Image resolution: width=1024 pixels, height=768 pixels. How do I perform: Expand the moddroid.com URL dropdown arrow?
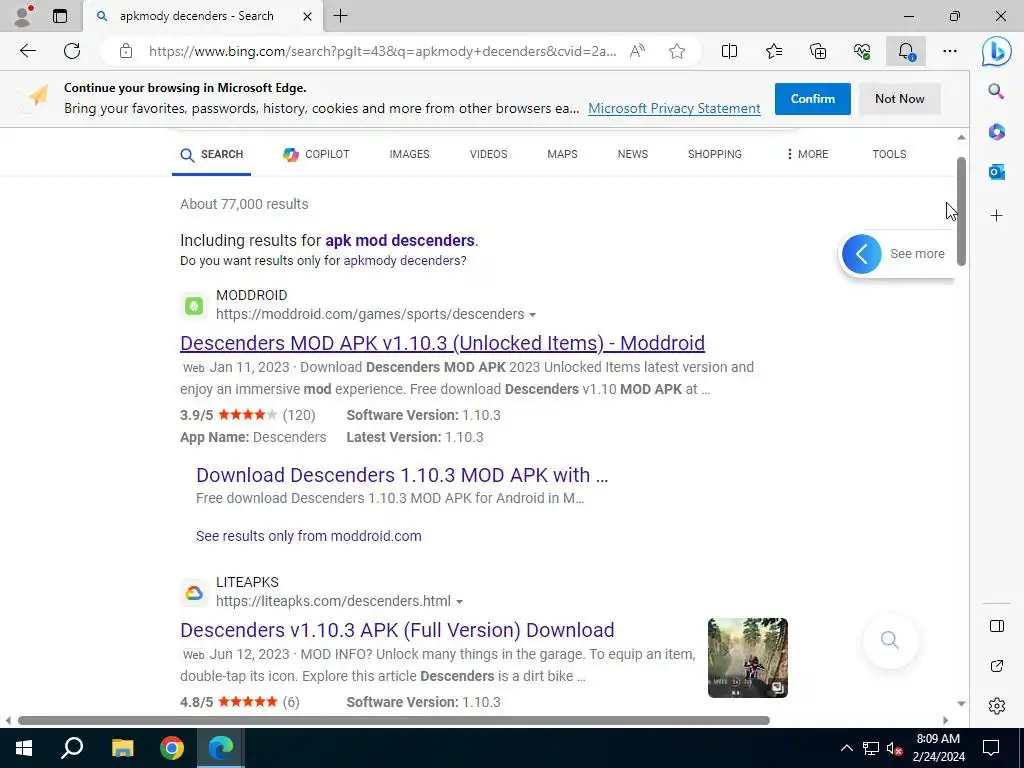point(532,315)
